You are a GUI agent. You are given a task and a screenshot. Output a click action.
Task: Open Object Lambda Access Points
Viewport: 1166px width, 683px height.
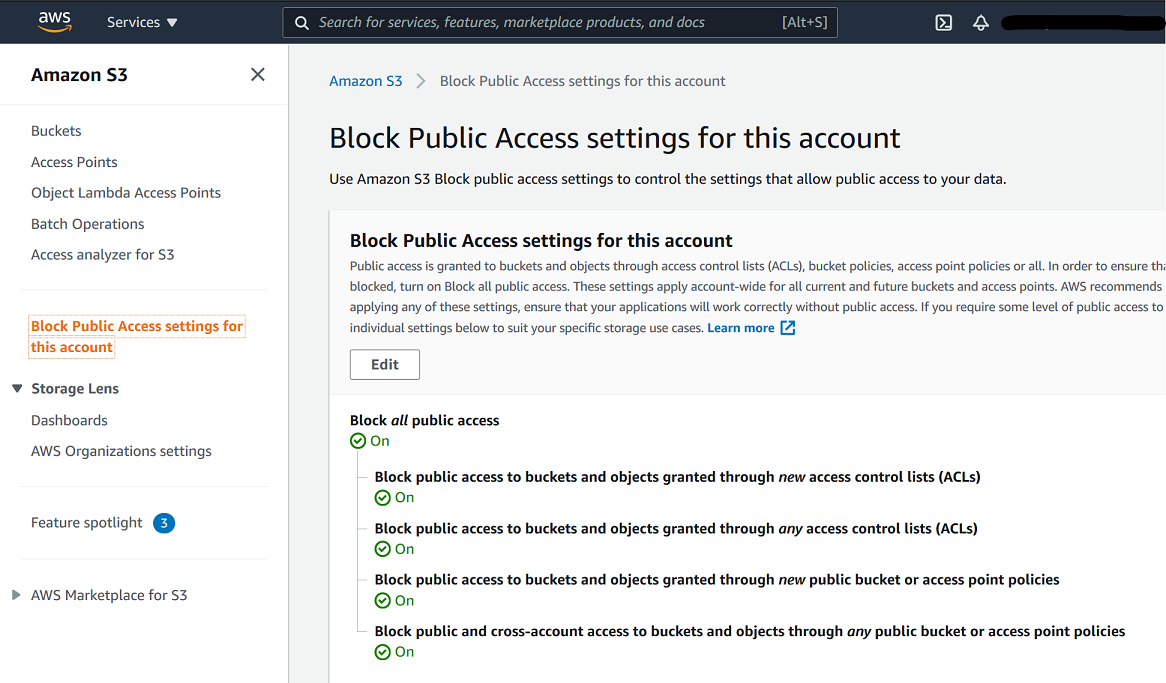tap(126, 193)
